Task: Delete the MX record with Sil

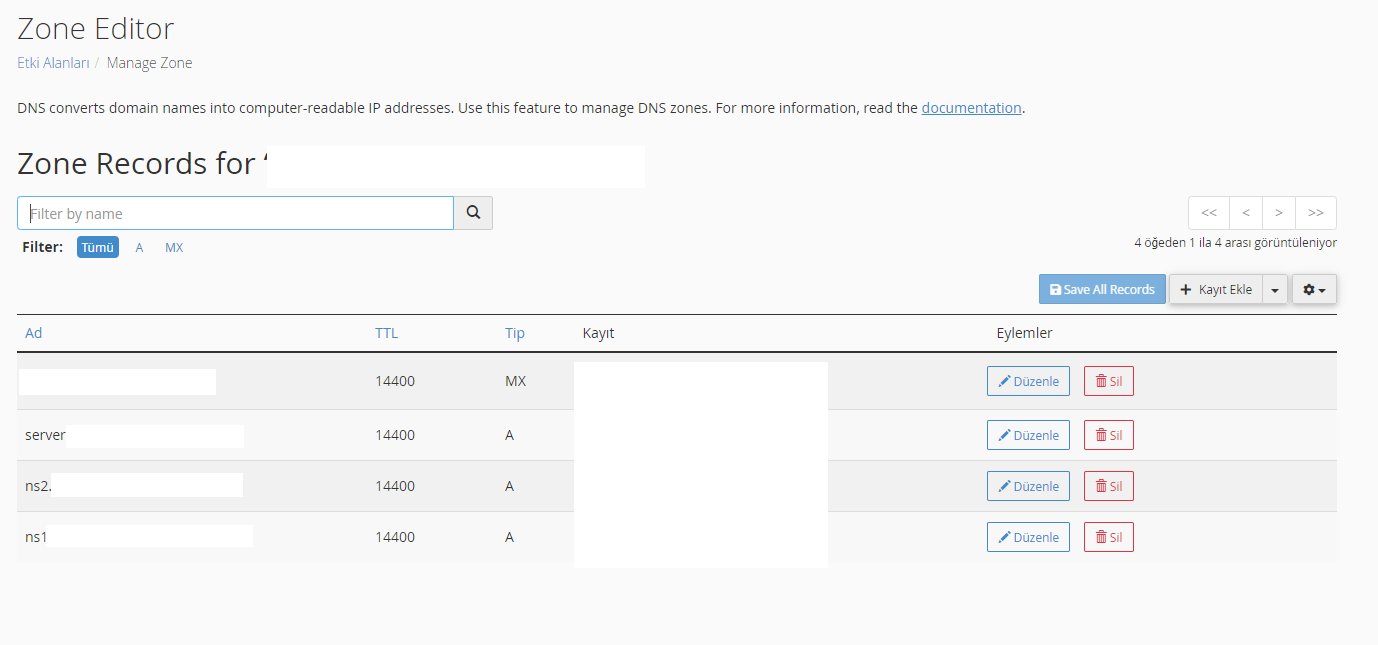Action: [x=1109, y=381]
